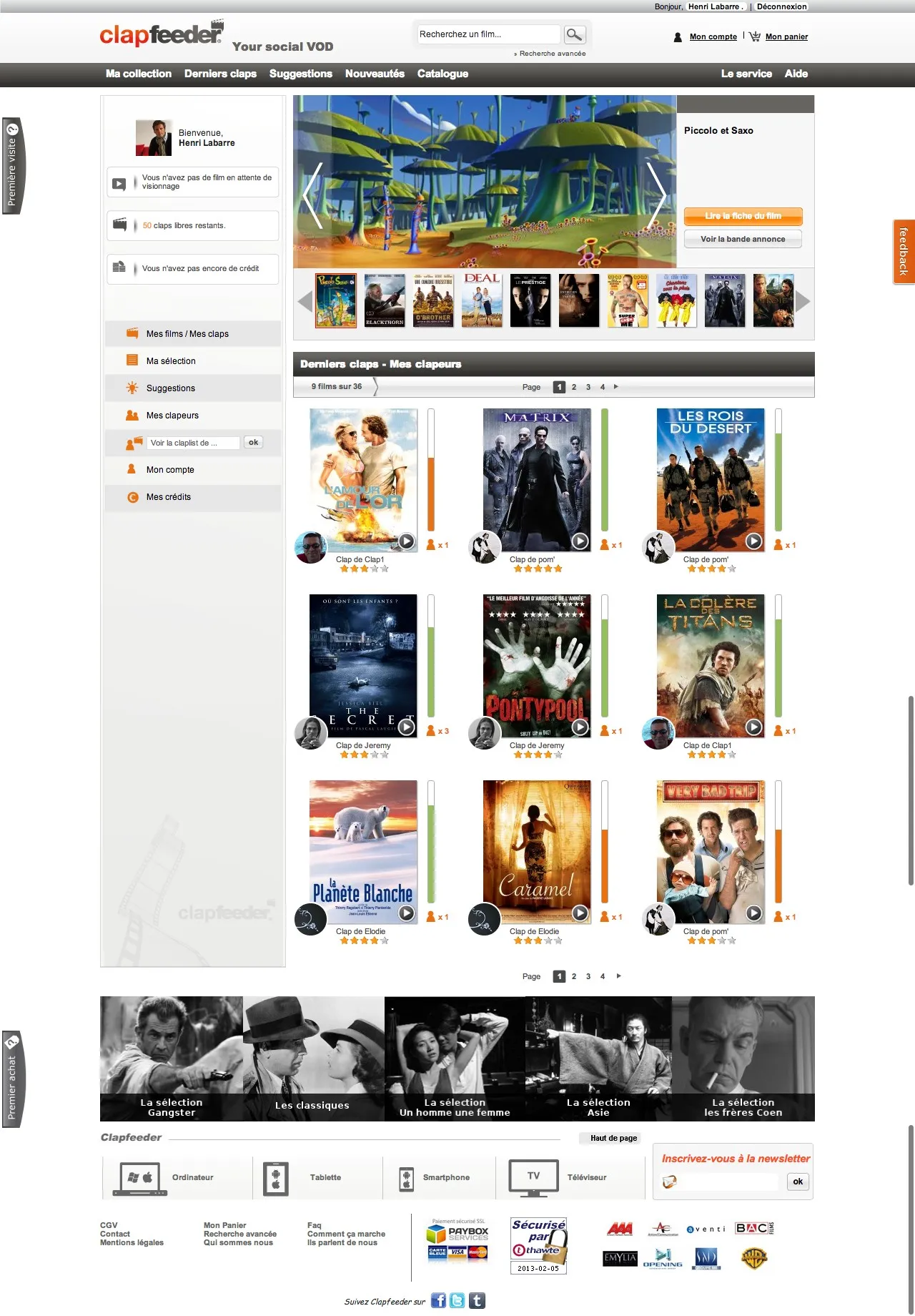Show previous slide with left banner arrow

click(312, 196)
